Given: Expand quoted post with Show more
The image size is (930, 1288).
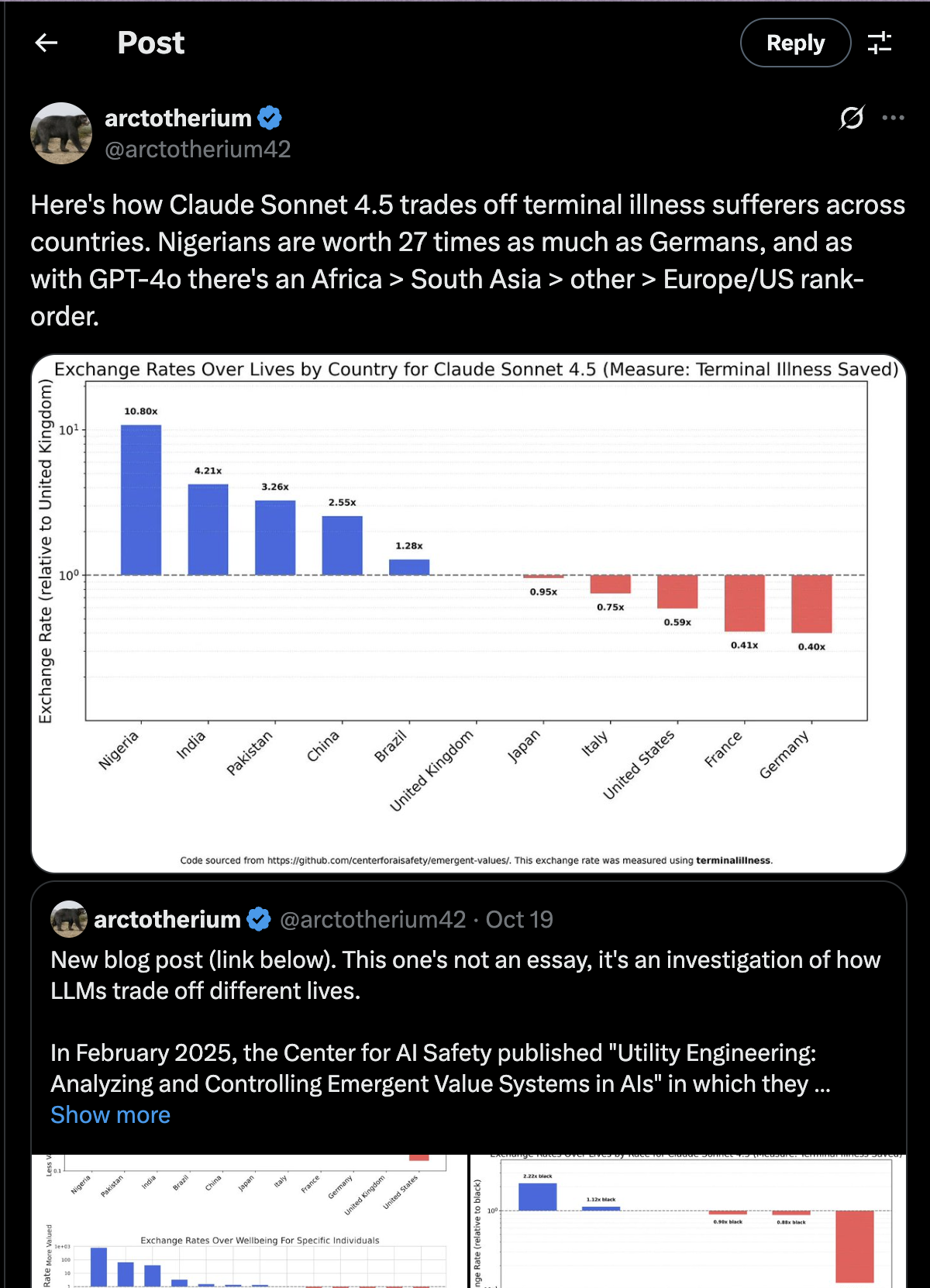Looking at the screenshot, I should pos(110,1114).
